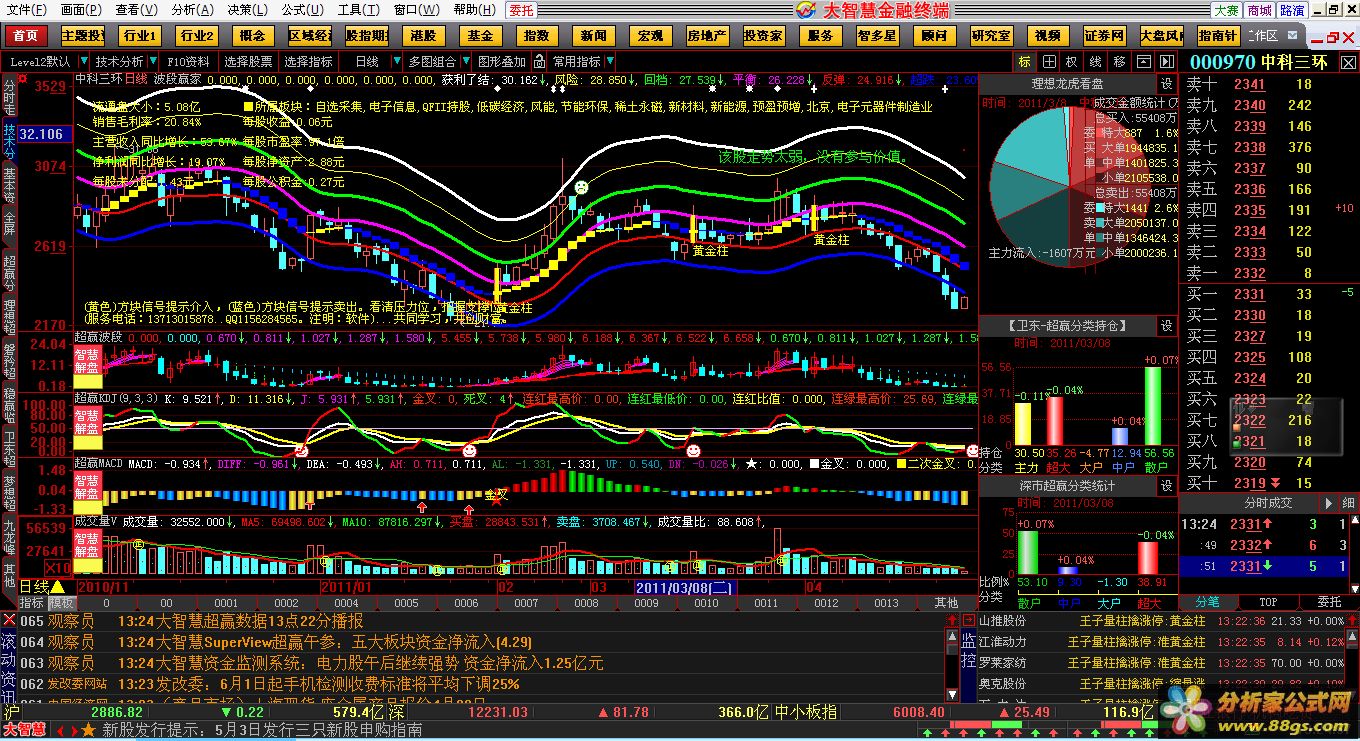Viewport: 1360px width, 741px height.
Task: Open the 工具(T) menu
Action: (358, 10)
